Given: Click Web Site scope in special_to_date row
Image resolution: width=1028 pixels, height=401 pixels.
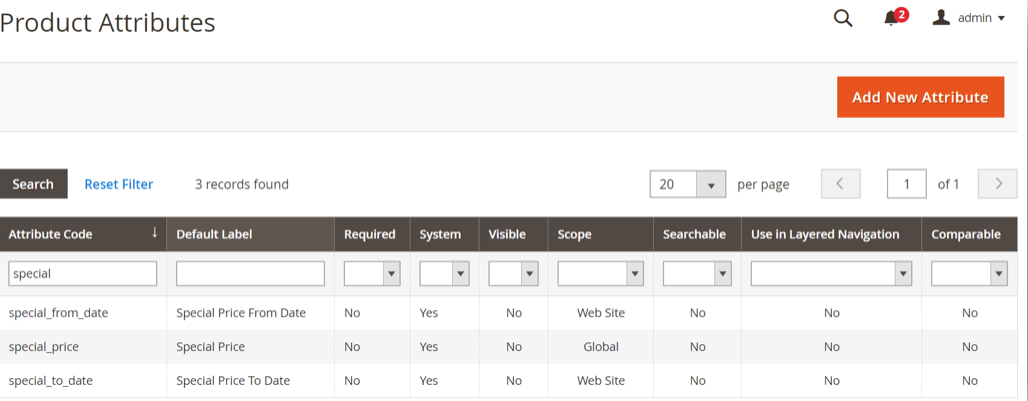Looking at the screenshot, I should (601, 381).
